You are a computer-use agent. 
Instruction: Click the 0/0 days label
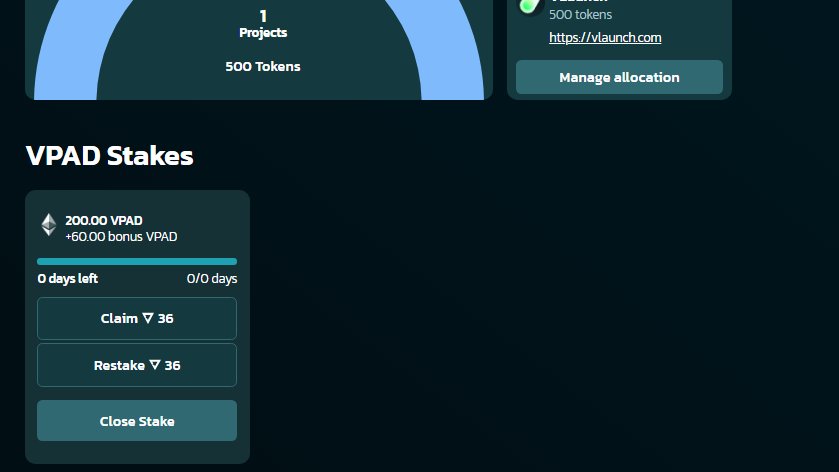pyautogui.click(x=212, y=278)
